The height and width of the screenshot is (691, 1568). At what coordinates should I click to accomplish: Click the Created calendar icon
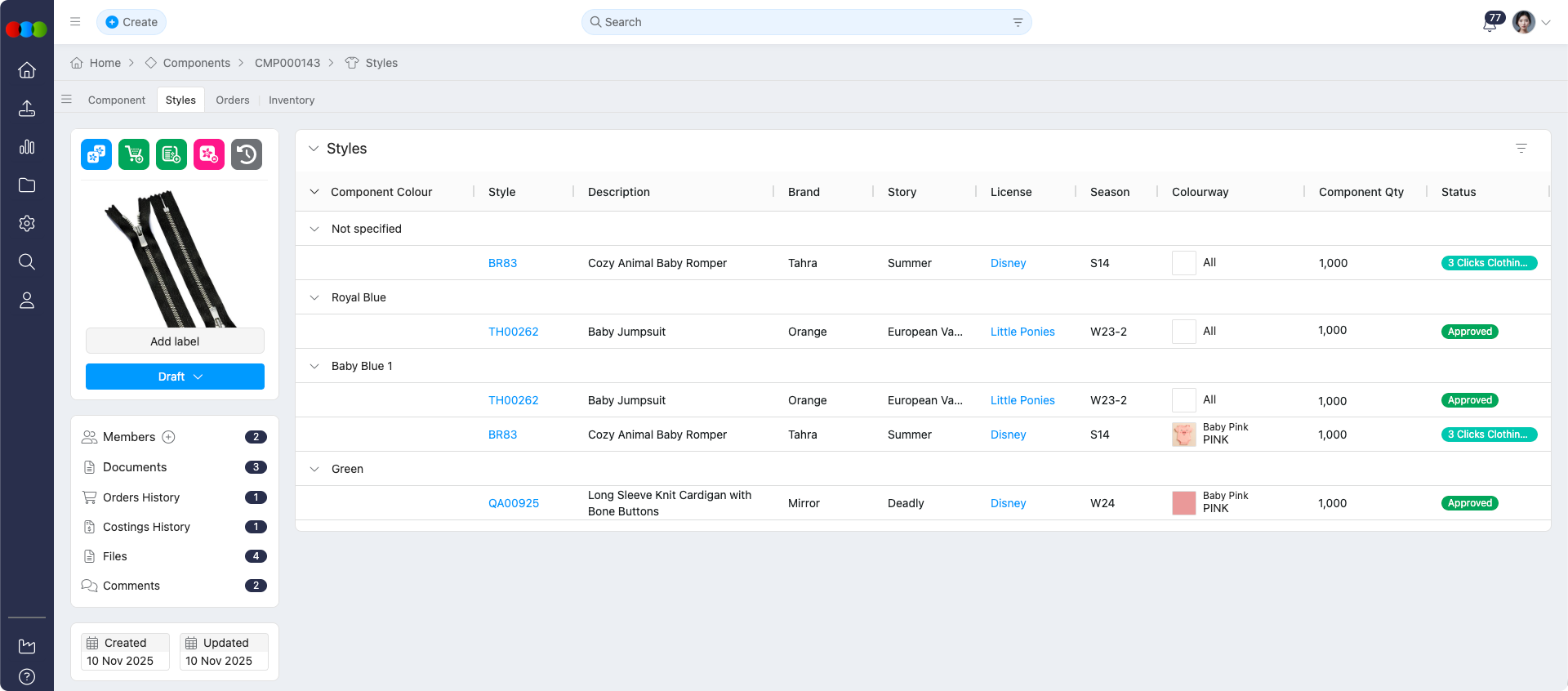[x=92, y=643]
